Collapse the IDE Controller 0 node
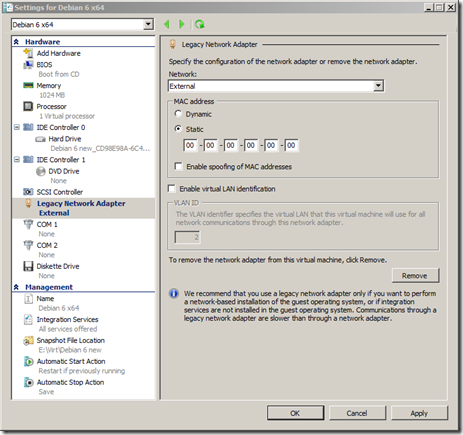463x435 pixels. (x=17, y=127)
